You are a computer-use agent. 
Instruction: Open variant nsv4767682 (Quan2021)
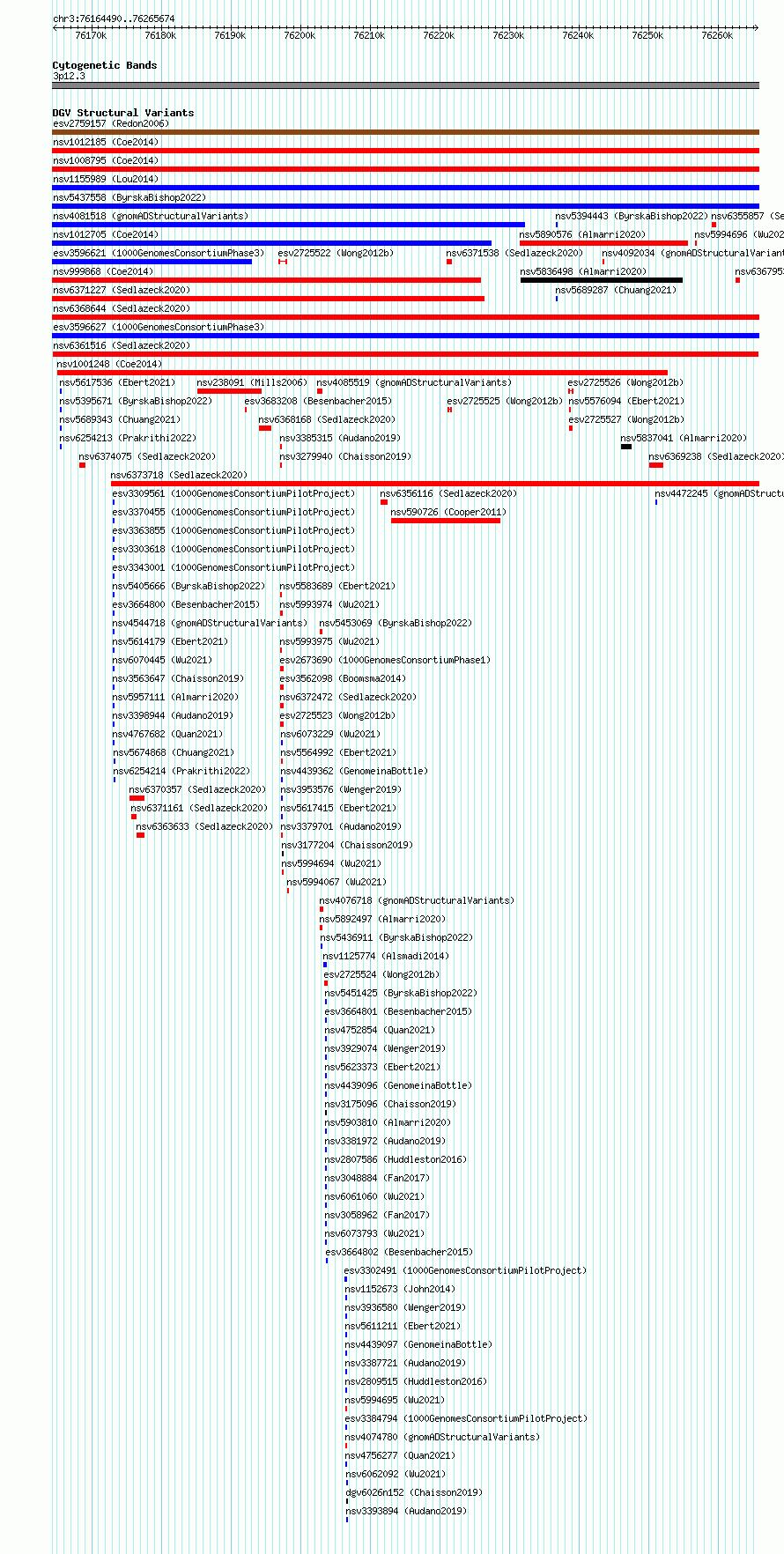coord(168,735)
